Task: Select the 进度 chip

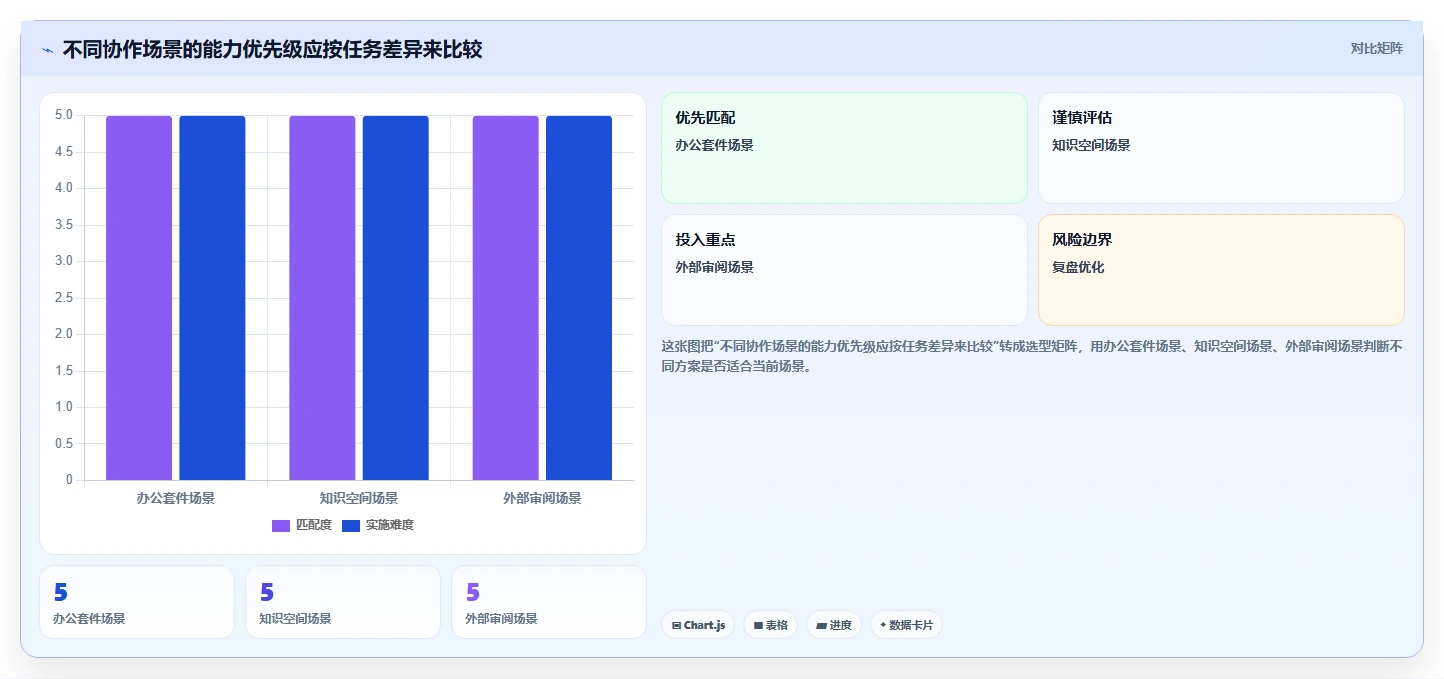Action: 834,625
